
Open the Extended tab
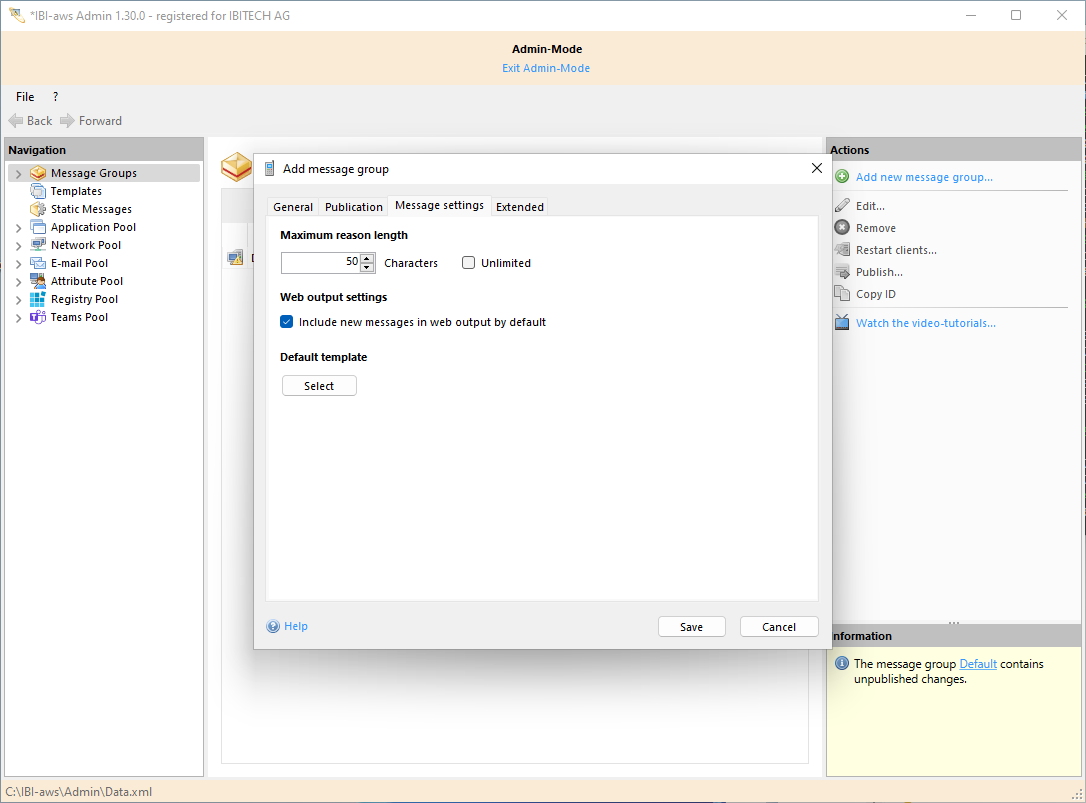pos(519,206)
